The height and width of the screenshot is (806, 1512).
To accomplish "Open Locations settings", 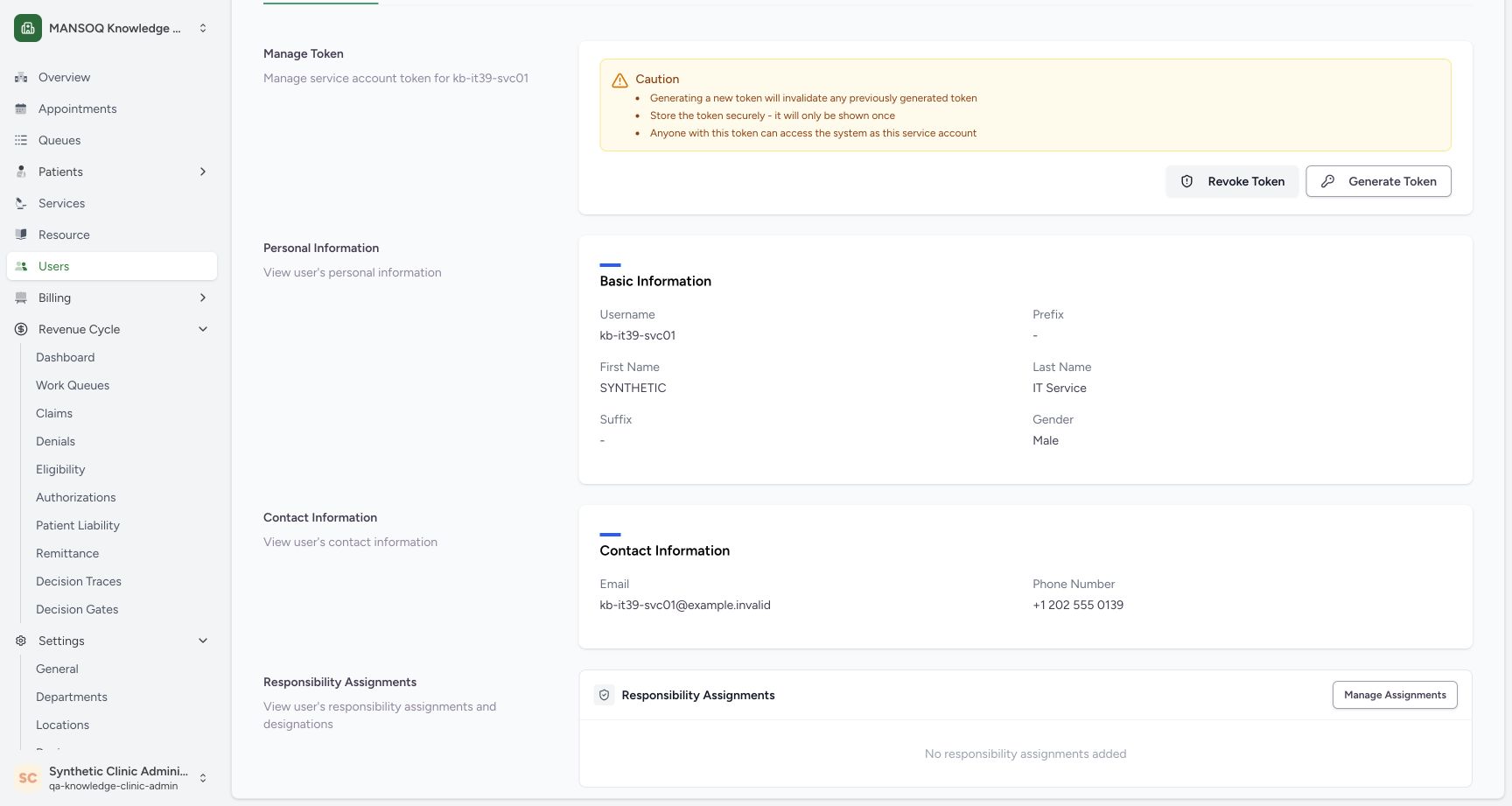I will (62, 725).
